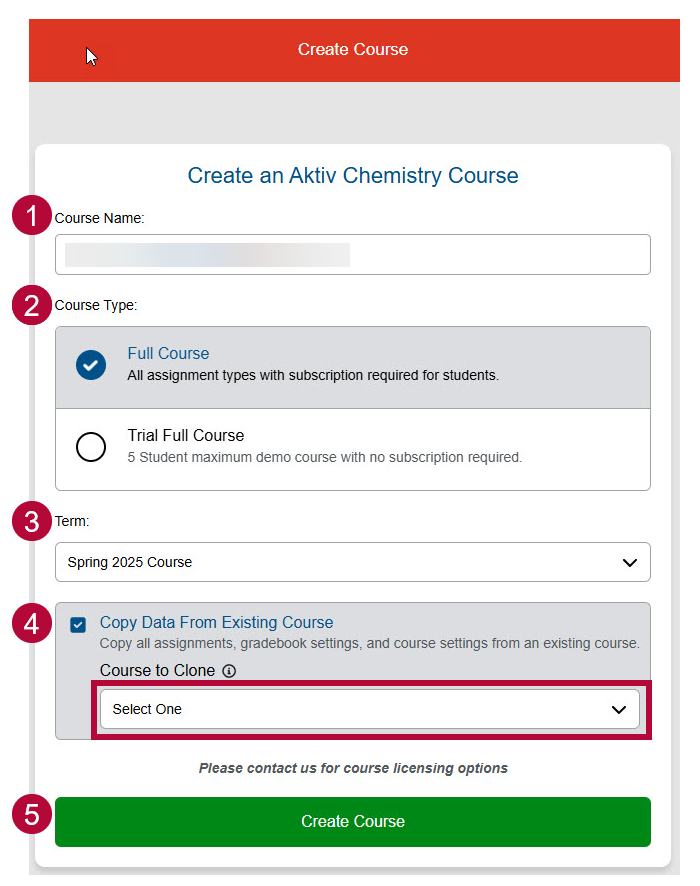700x886 pixels.
Task: Open the Select One course dropdown
Action: pos(369,709)
